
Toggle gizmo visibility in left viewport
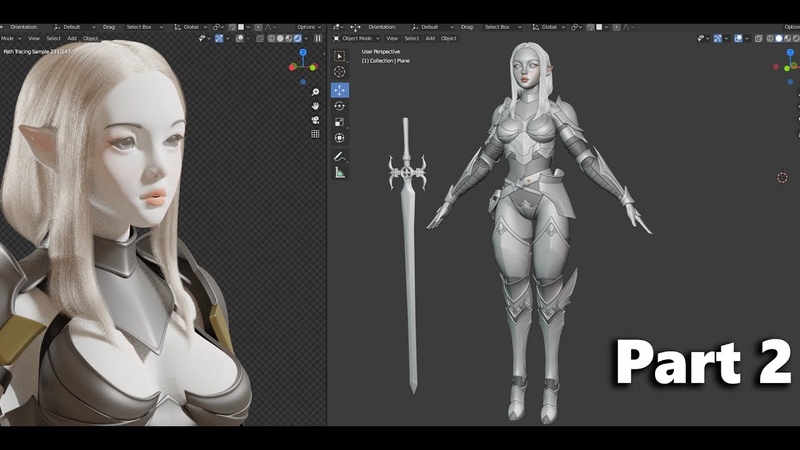click(219, 38)
